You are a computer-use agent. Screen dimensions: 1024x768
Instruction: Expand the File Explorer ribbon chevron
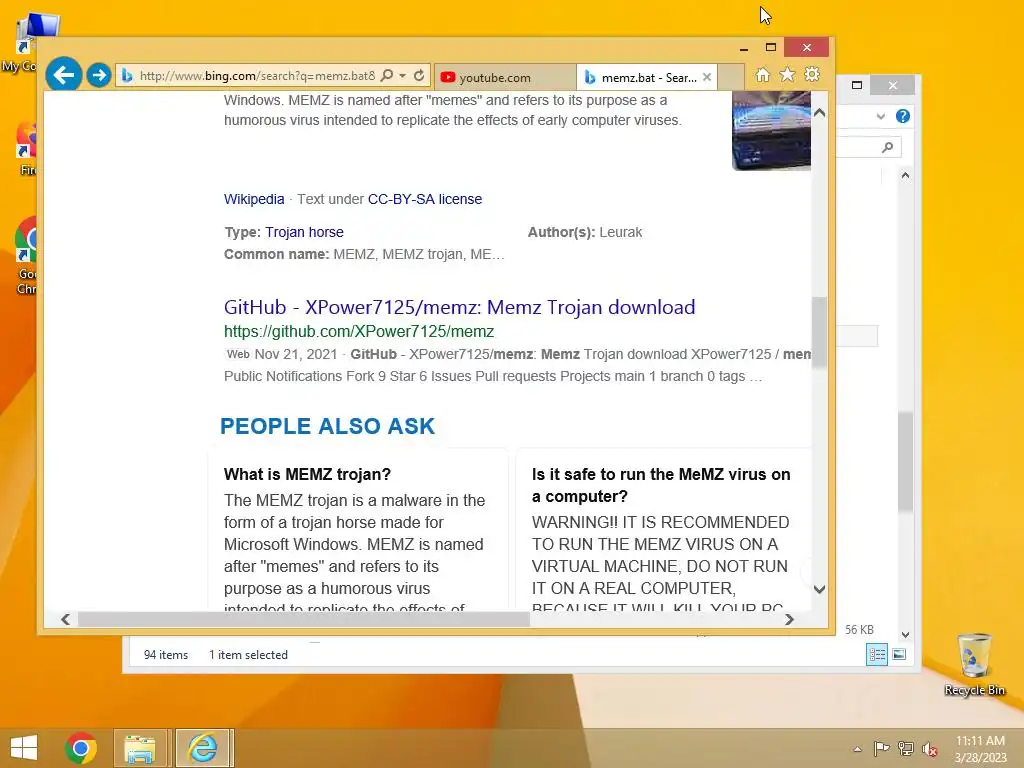(881, 116)
